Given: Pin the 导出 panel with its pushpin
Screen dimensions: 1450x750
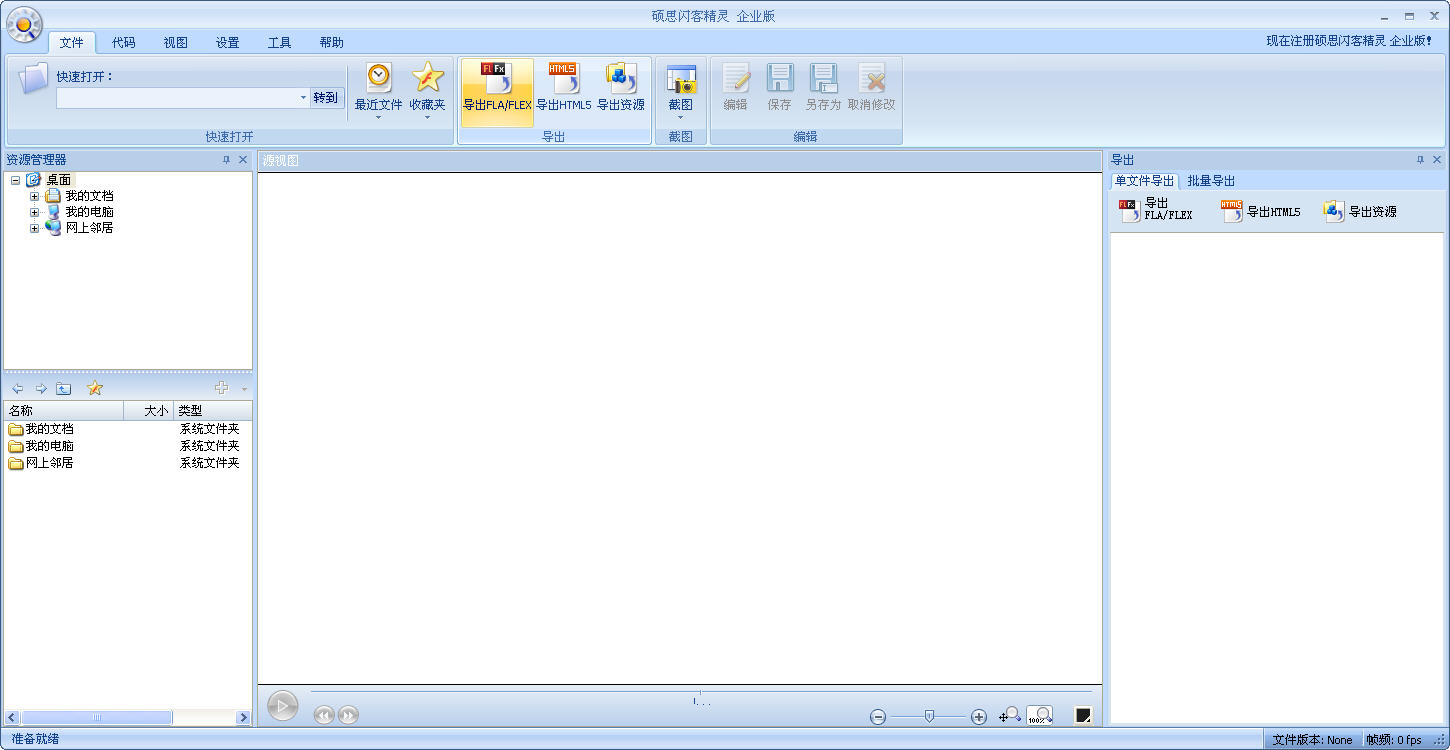Looking at the screenshot, I should tap(1420, 160).
